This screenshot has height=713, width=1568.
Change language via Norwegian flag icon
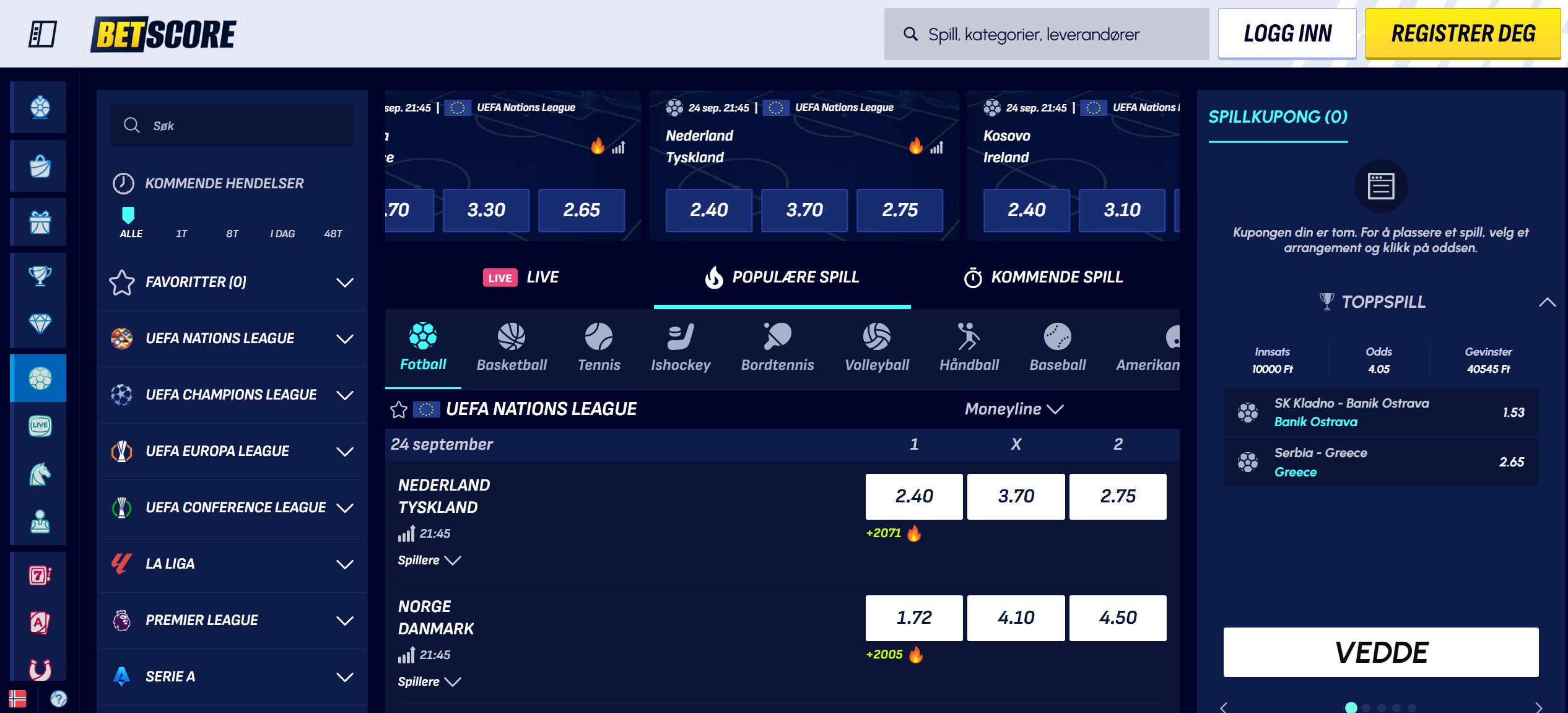17,699
